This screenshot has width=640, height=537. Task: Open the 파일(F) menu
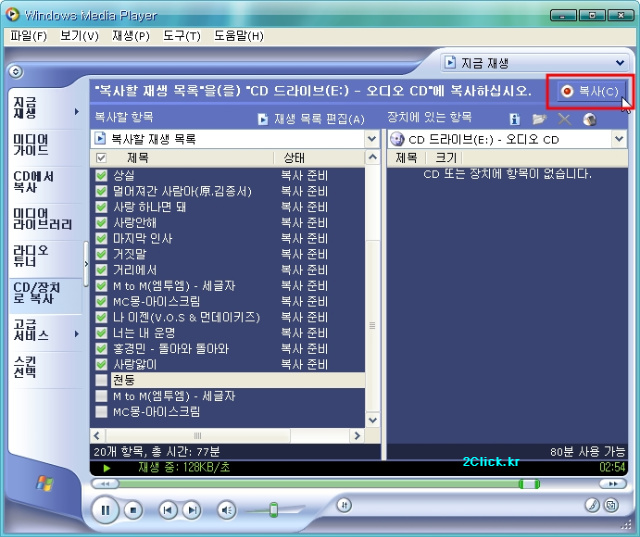(x=29, y=36)
